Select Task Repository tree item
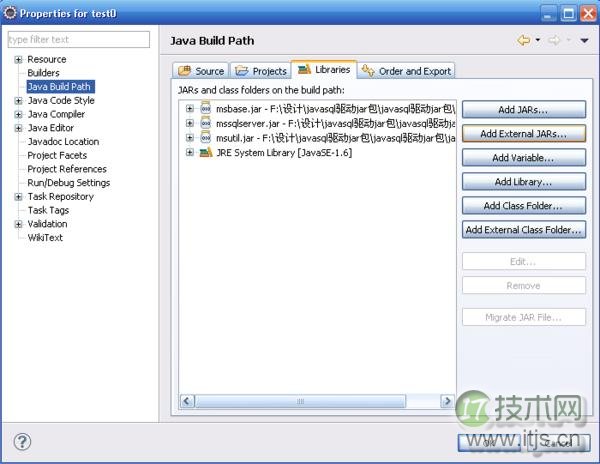600x464 pixels. coord(60,197)
